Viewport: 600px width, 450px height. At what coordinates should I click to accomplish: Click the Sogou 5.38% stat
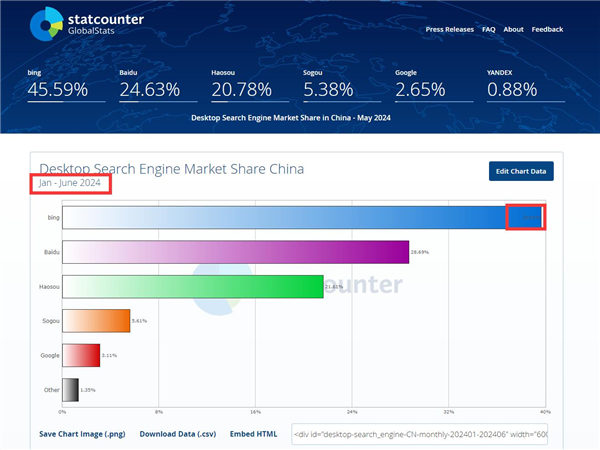[x=342, y=86]
